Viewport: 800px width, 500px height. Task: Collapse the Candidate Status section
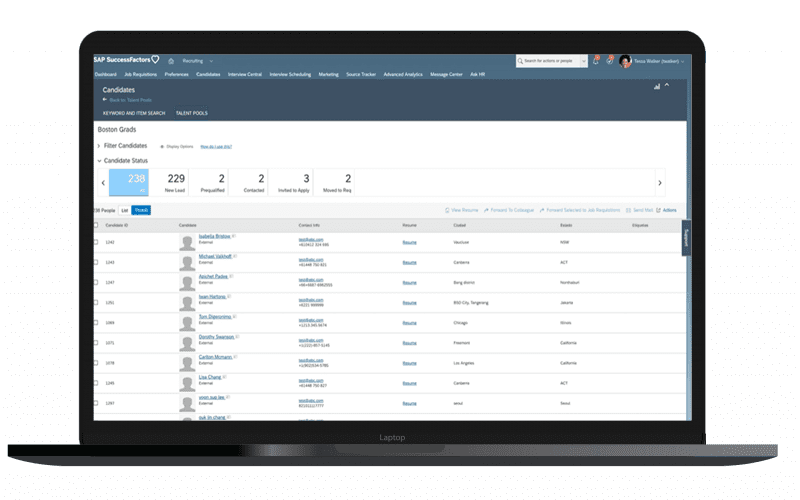click(100, 160)
